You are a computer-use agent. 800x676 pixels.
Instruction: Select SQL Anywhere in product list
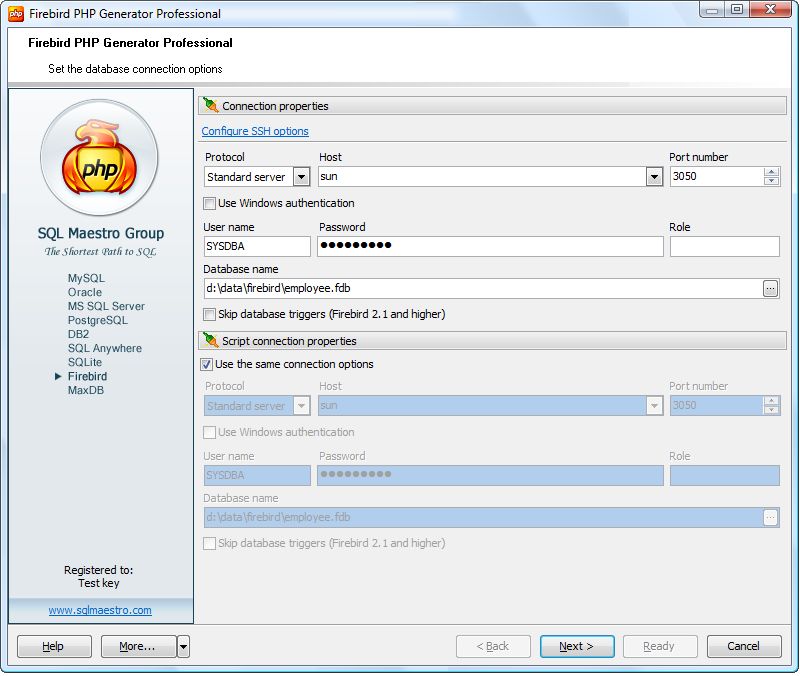pyautogui.click(x=105, y=348)
